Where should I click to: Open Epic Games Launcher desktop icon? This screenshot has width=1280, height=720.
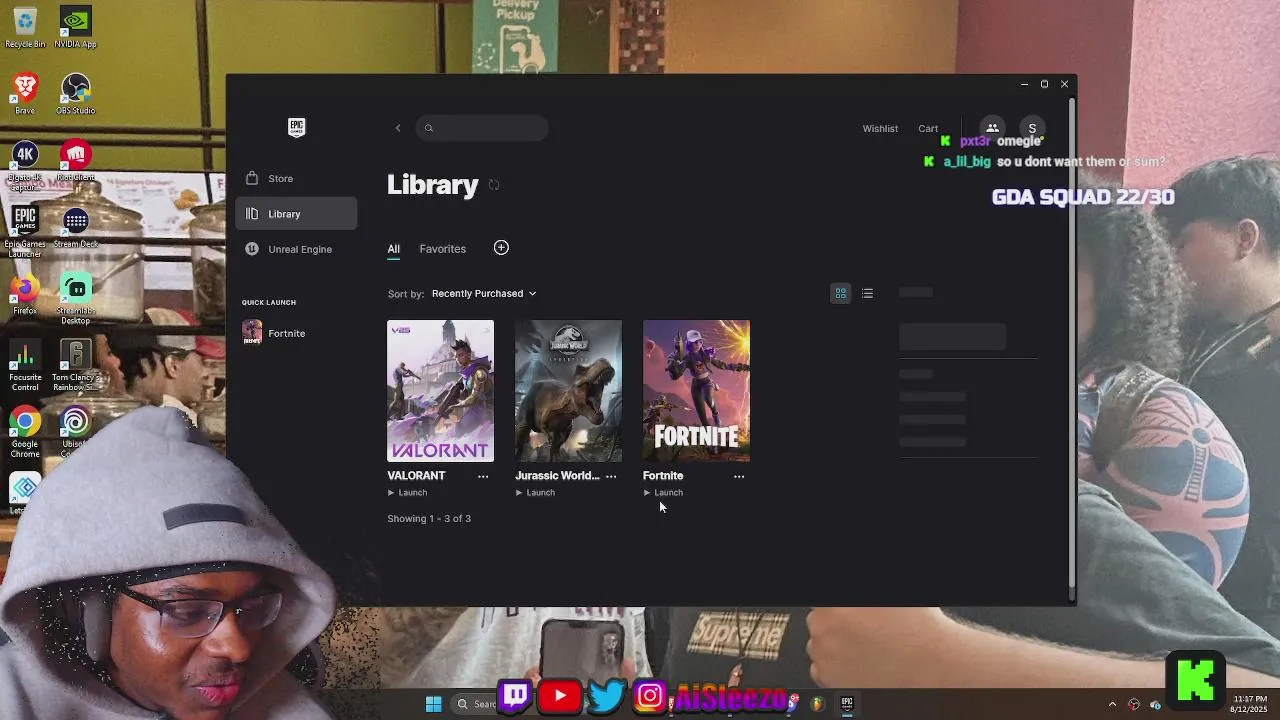coord(25,232)
